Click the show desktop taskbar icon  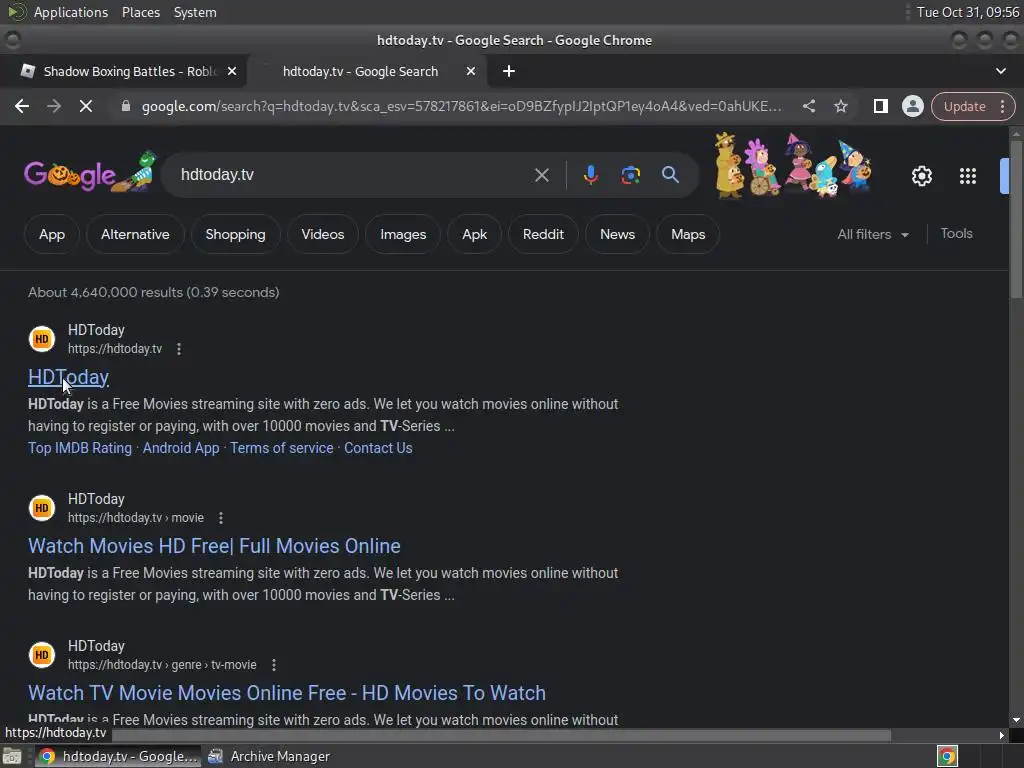click(x=12, y=756)
